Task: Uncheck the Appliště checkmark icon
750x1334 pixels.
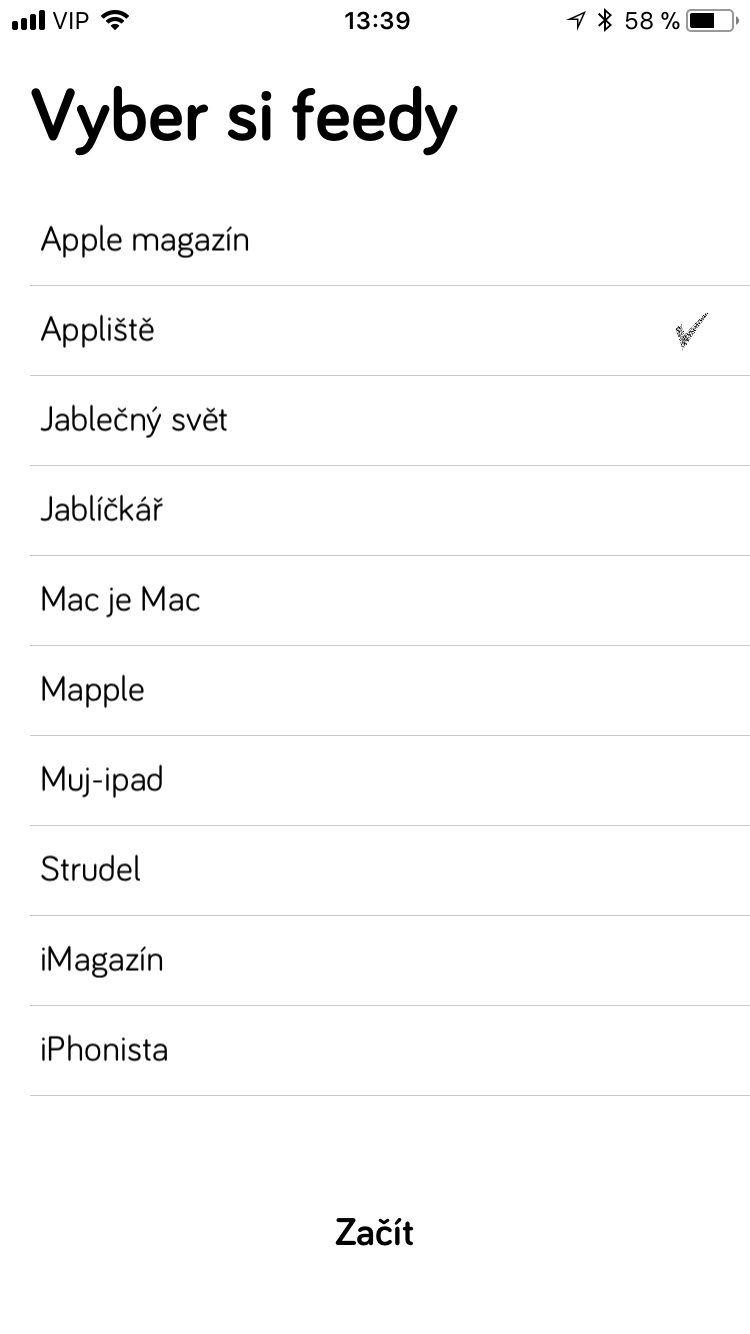Action: tap(692, 331)
